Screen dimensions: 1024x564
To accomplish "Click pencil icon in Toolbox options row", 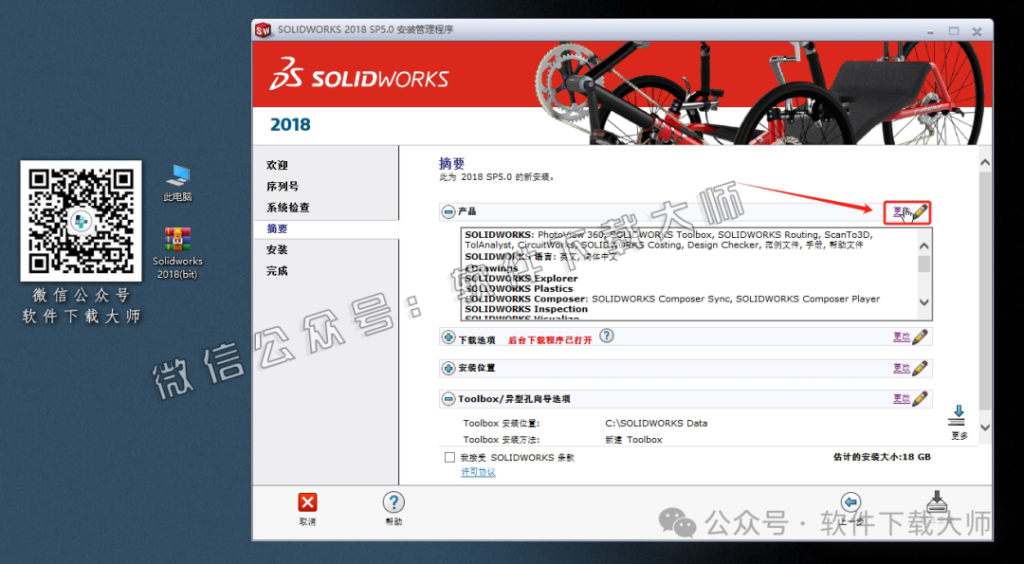I will 920,398.
